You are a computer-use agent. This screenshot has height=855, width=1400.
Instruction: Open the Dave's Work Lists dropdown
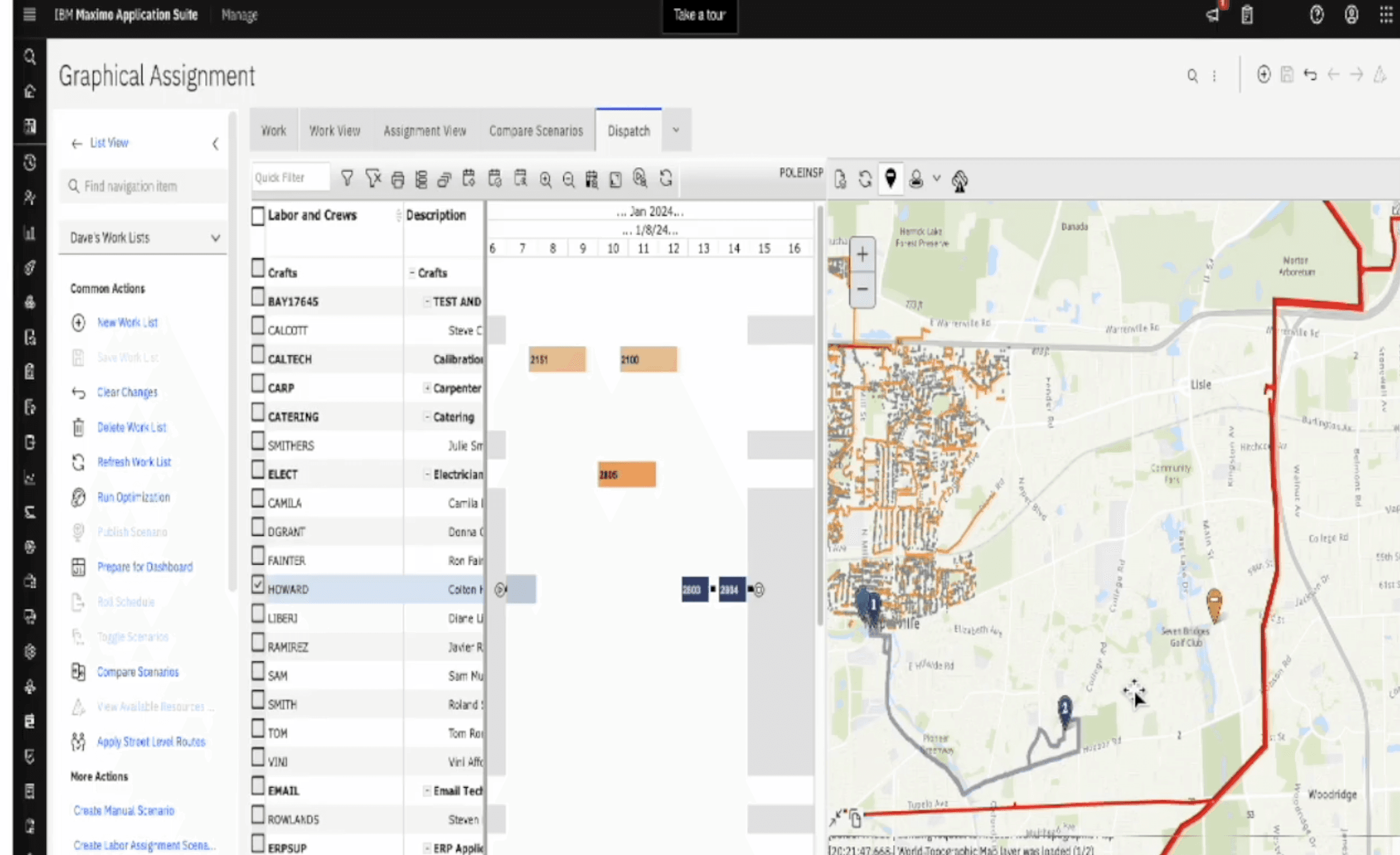(x=143, y=238)
